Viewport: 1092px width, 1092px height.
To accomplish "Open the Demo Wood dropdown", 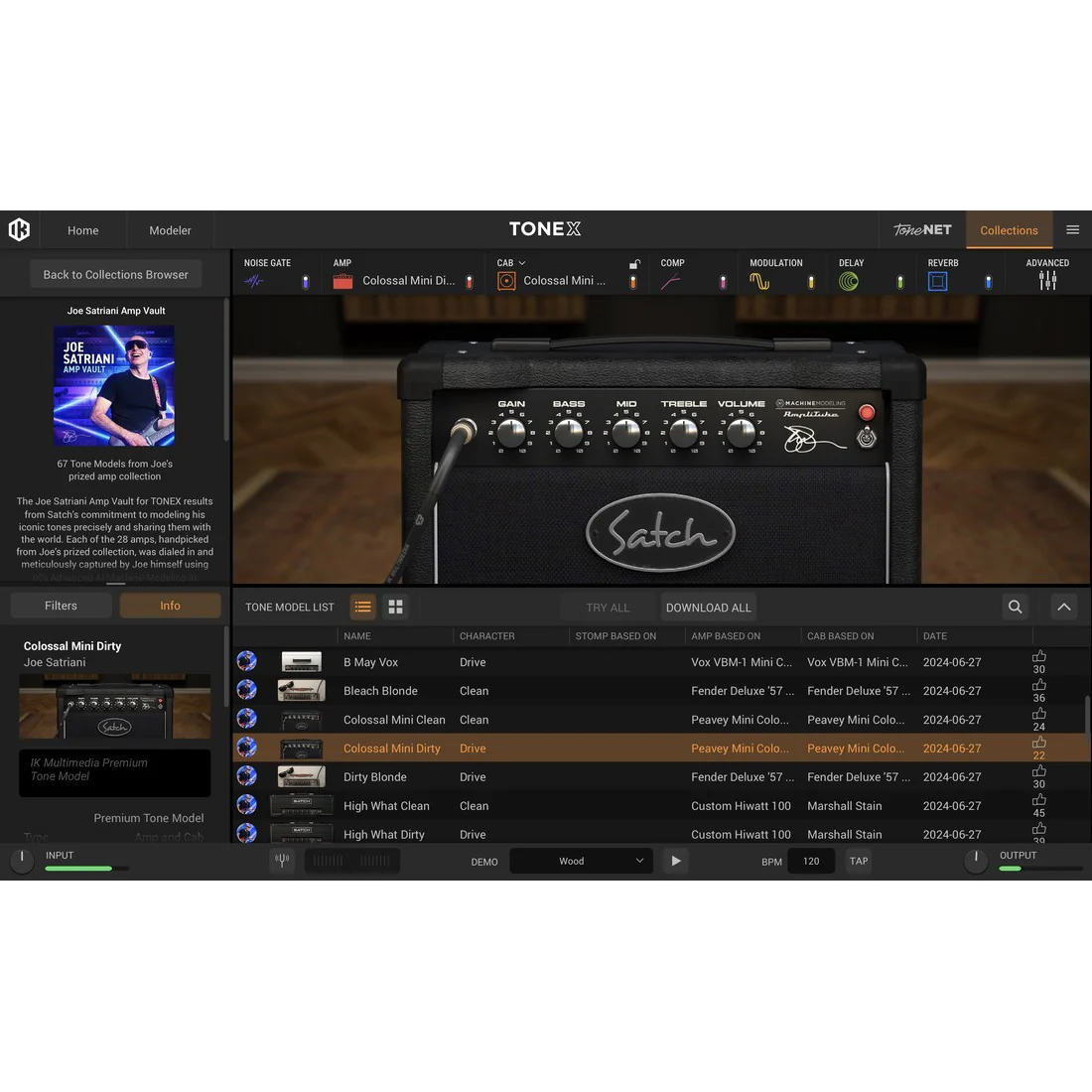I will (581, 861).
